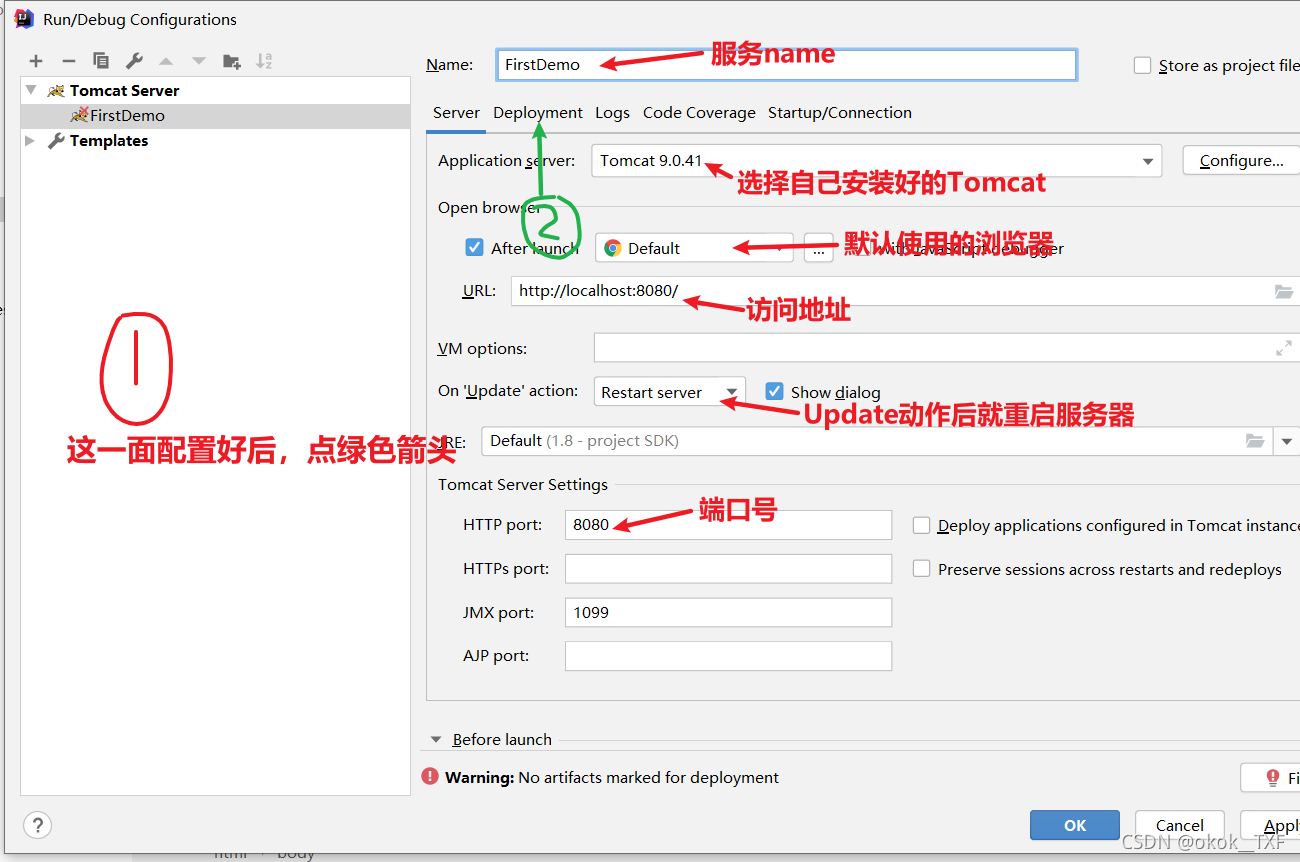The image size is (1300, 862).
Task: Open edit defaults wrench icon
Action: point(134,61)
